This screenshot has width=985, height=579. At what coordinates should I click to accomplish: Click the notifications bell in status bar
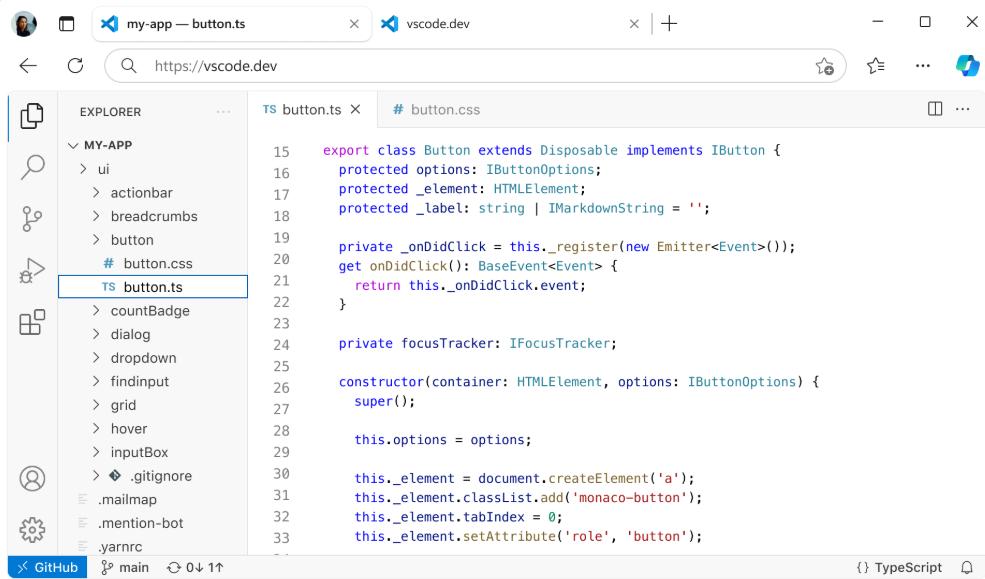point(966,567)
